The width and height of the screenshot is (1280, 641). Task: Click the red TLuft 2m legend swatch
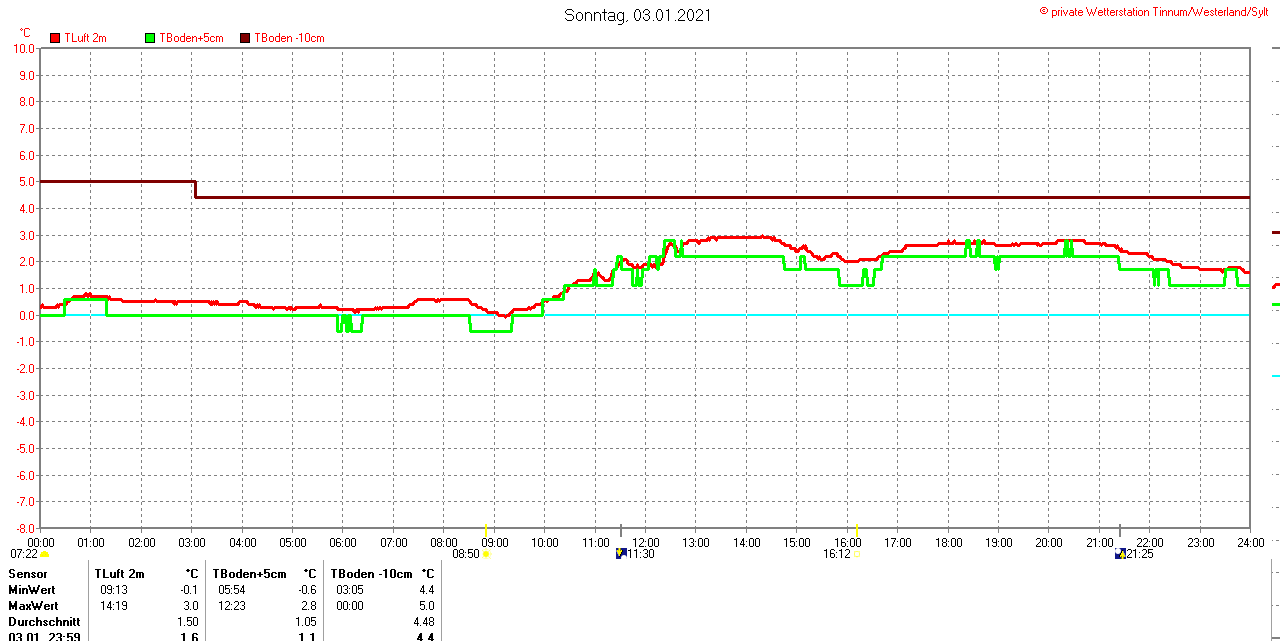point(55,38)
